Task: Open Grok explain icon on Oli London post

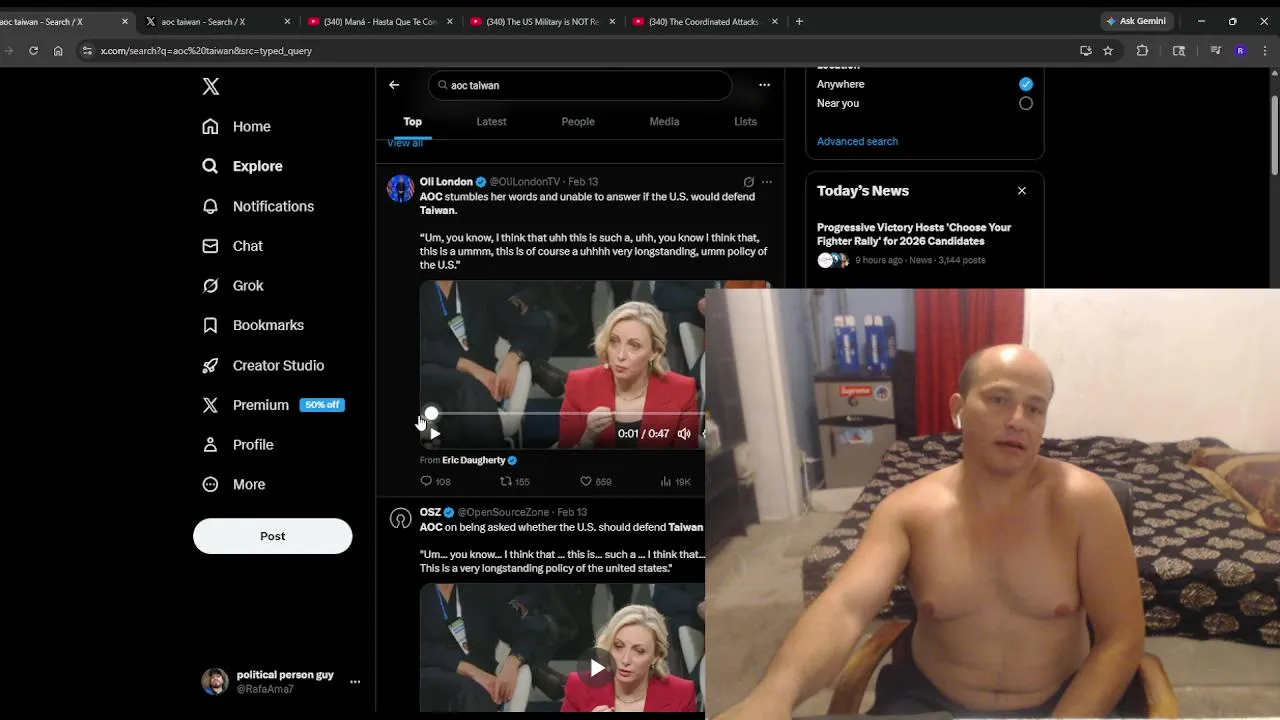Action: click(748, 182)
